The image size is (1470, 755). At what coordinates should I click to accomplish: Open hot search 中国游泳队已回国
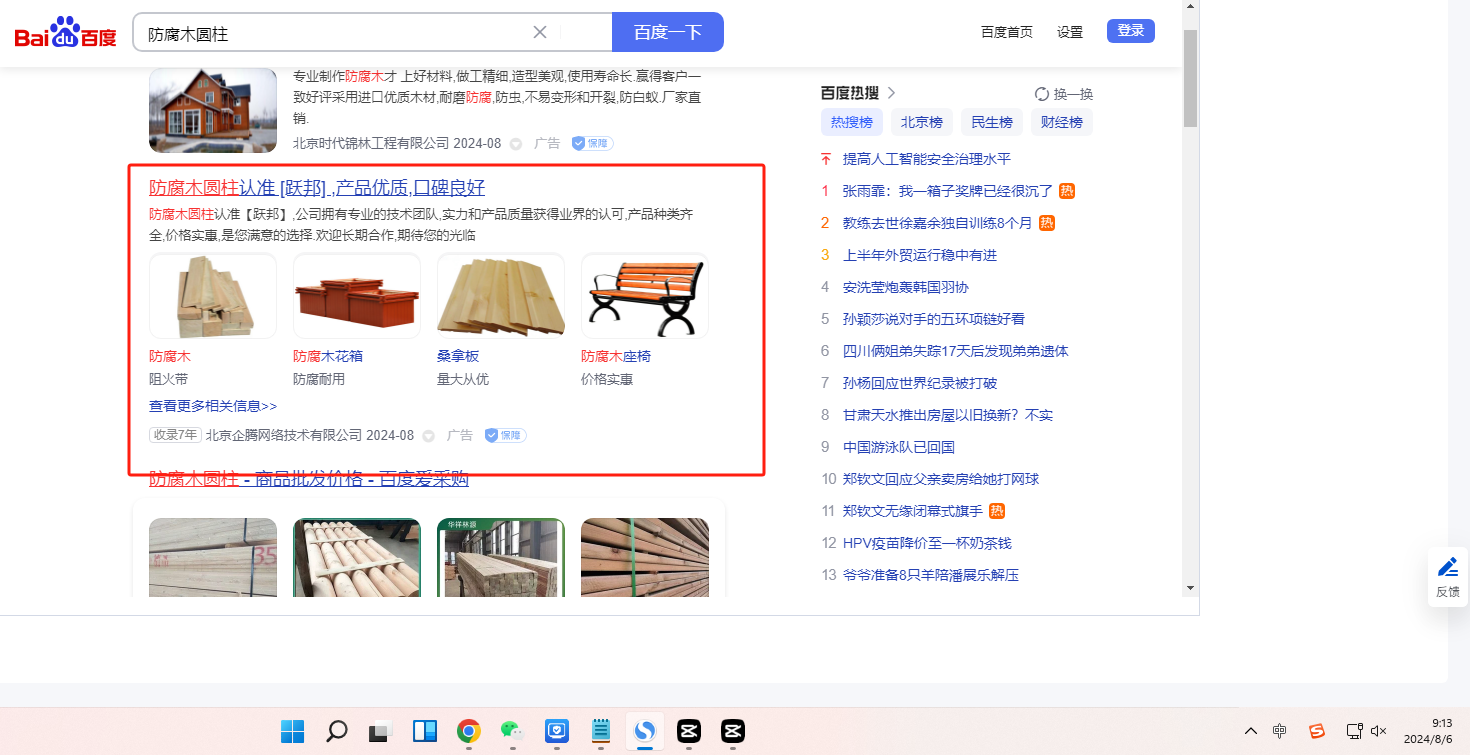899,447
